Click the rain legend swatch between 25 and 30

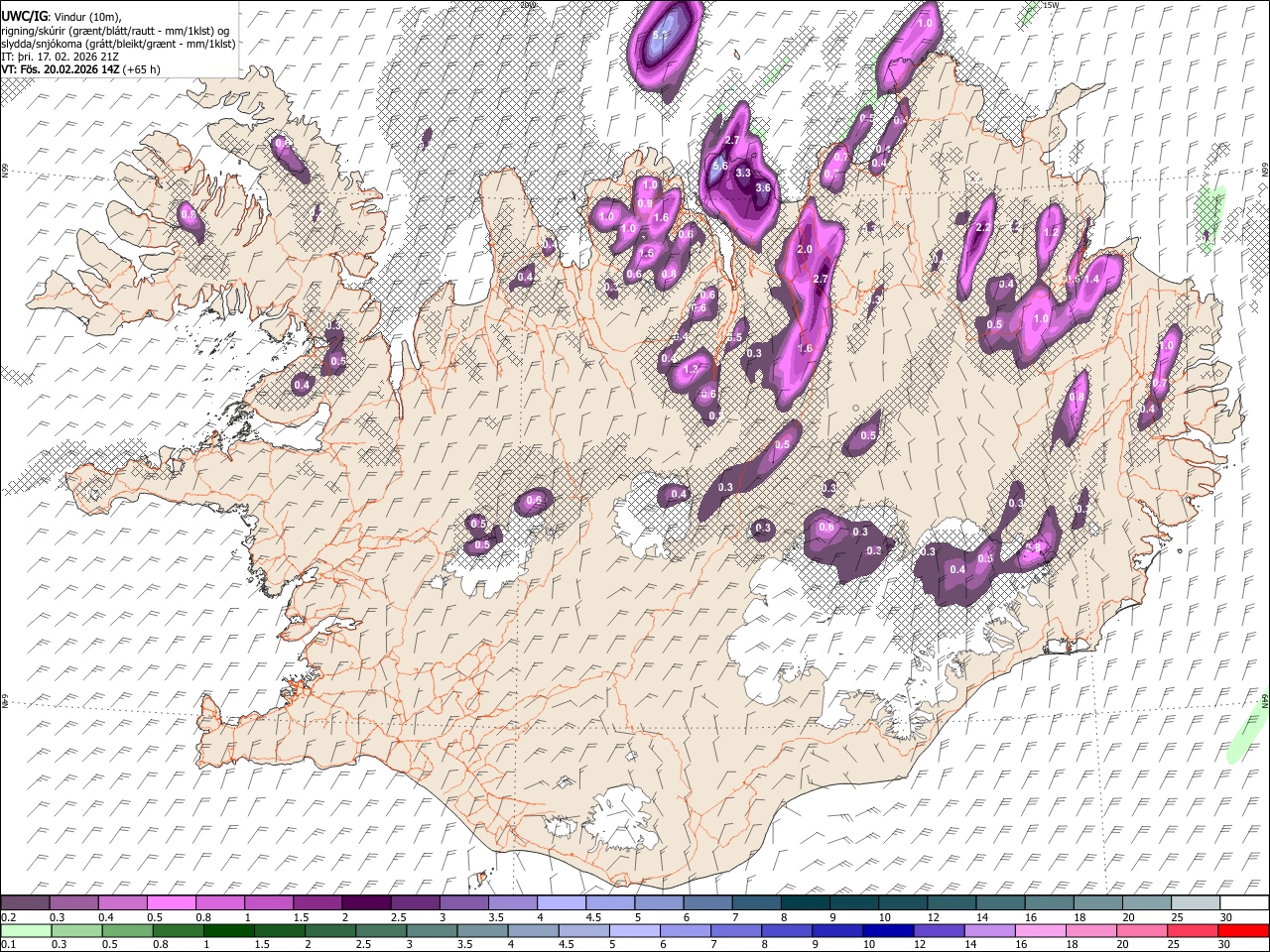pos(1195,930)
